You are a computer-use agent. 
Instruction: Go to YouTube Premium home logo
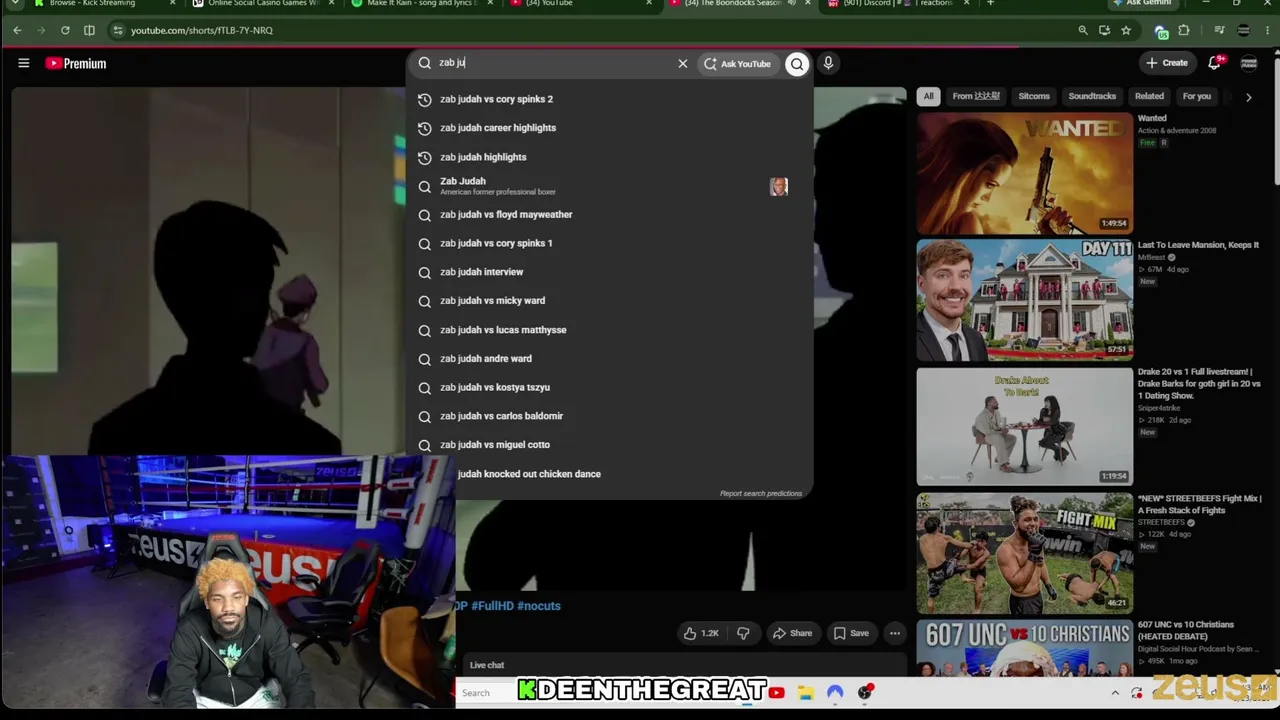pyautogui.click(x=75, y=63)
